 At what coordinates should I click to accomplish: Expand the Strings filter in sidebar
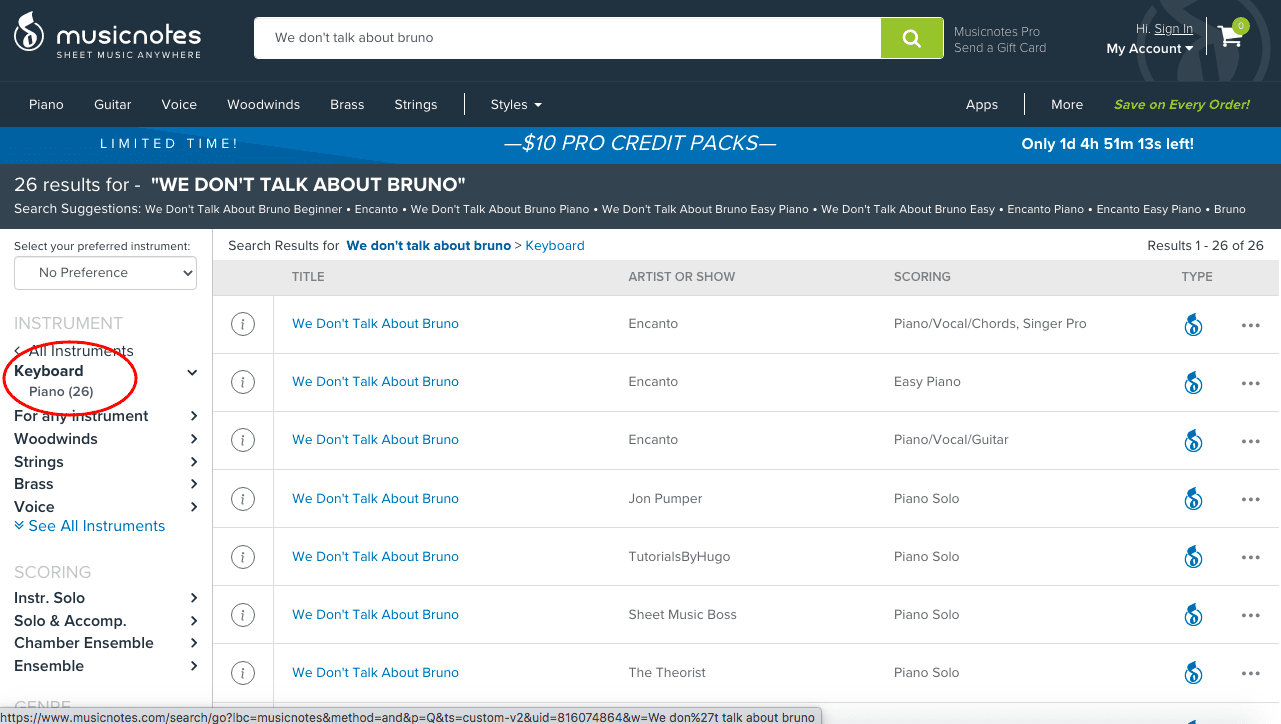[193, 462]
